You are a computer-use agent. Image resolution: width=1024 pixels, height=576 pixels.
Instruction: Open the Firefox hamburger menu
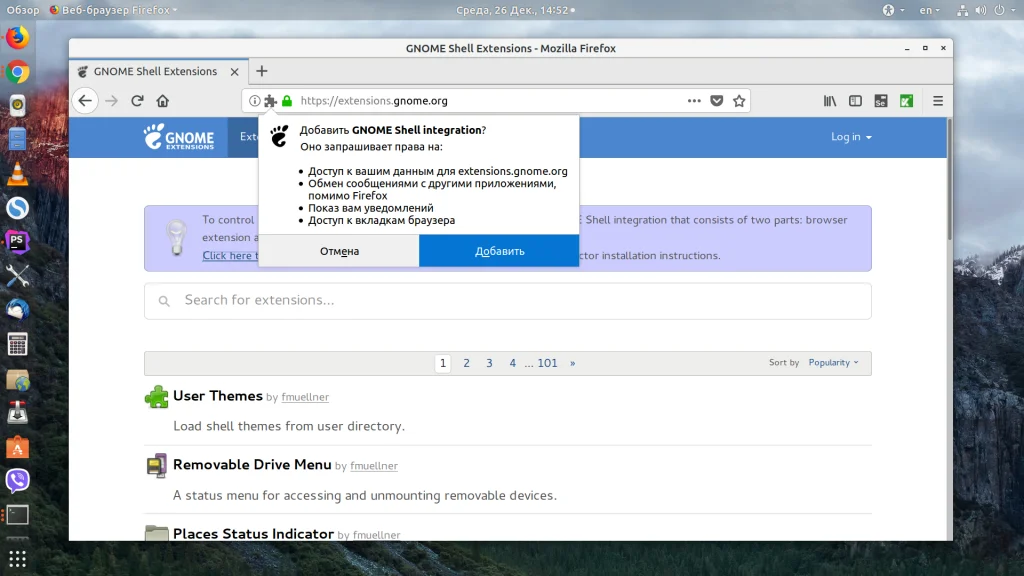(937, 101)
